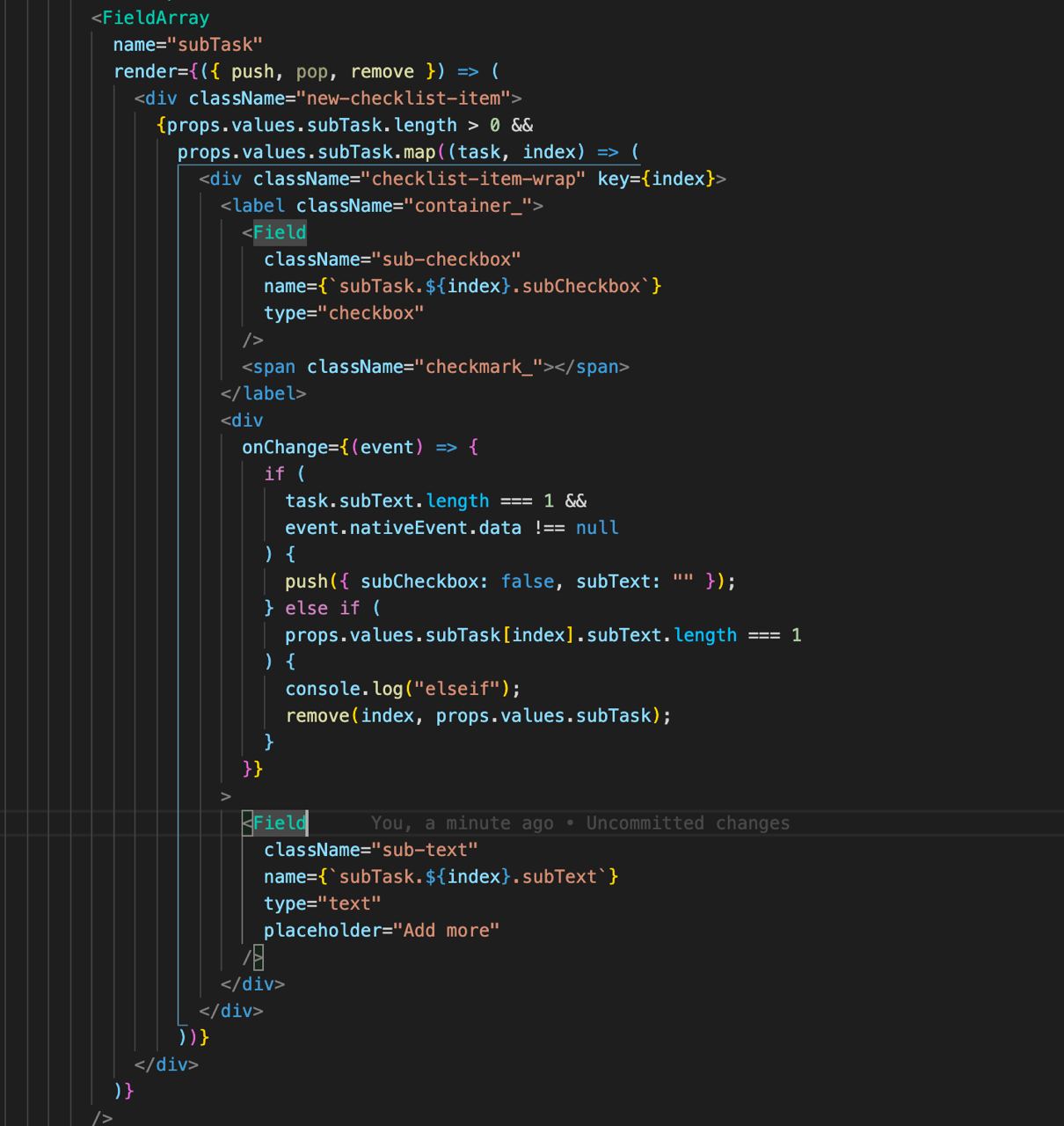The width and height of the screenshot is (1064, 1126).
Task: Click the console.log call
Action: 344,689
